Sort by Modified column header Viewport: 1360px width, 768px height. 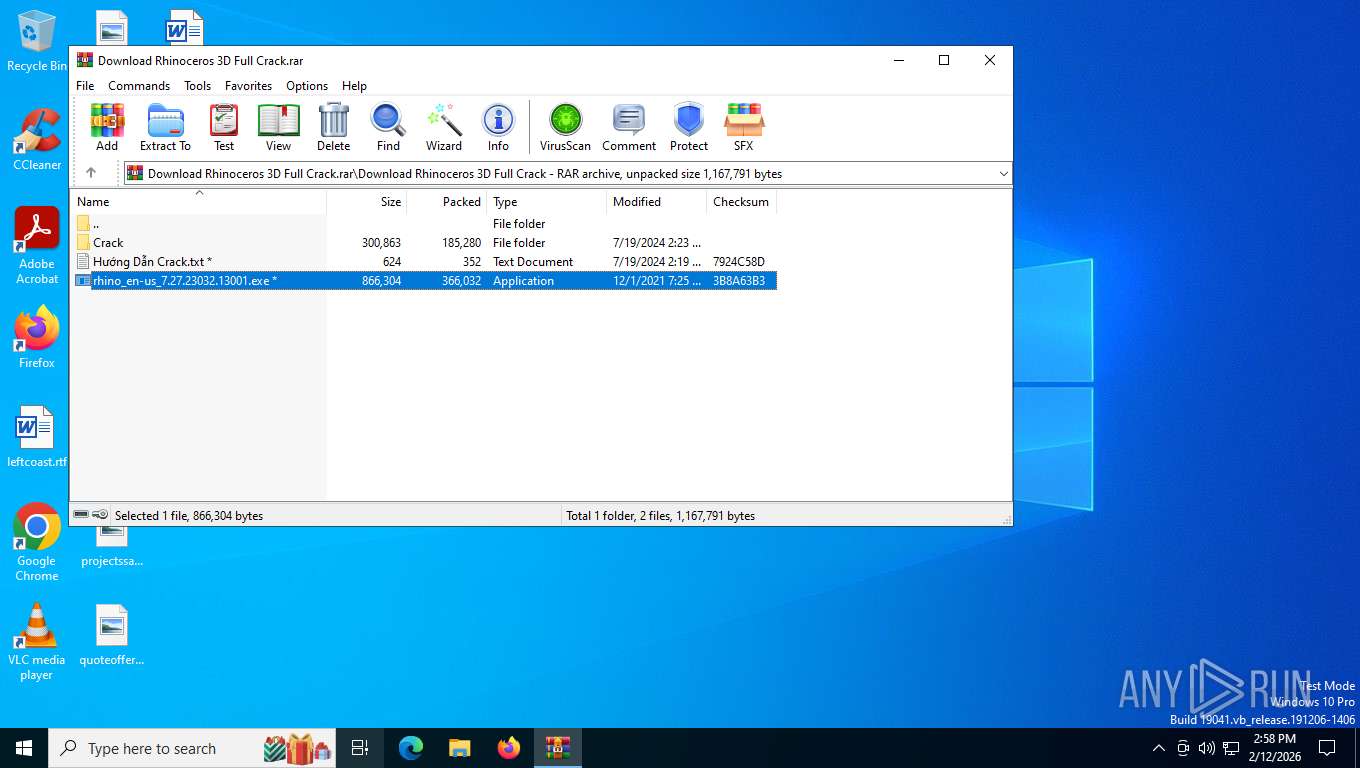[x=657, y=201]
